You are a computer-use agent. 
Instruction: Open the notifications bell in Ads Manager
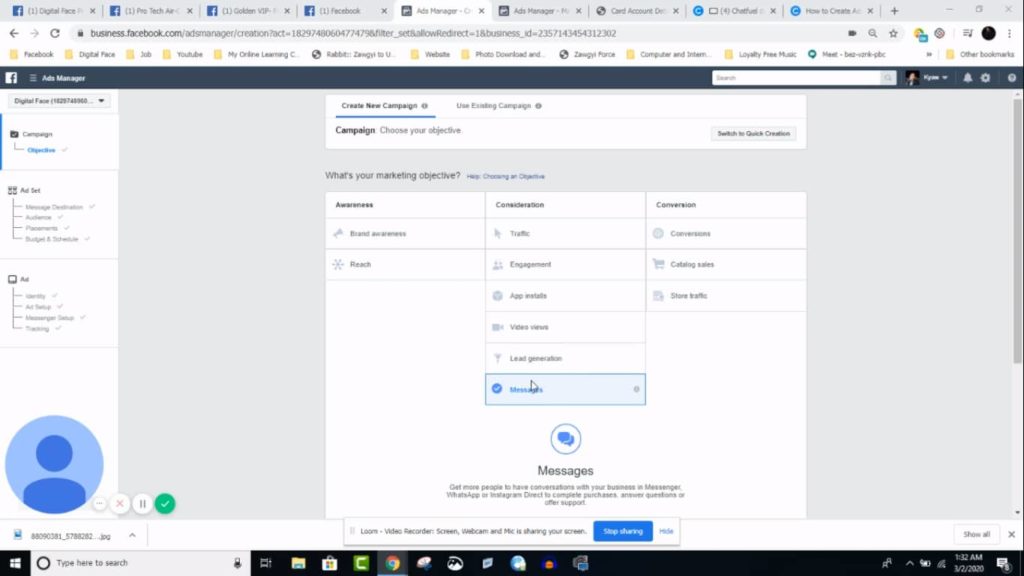(x=967, y=78)
